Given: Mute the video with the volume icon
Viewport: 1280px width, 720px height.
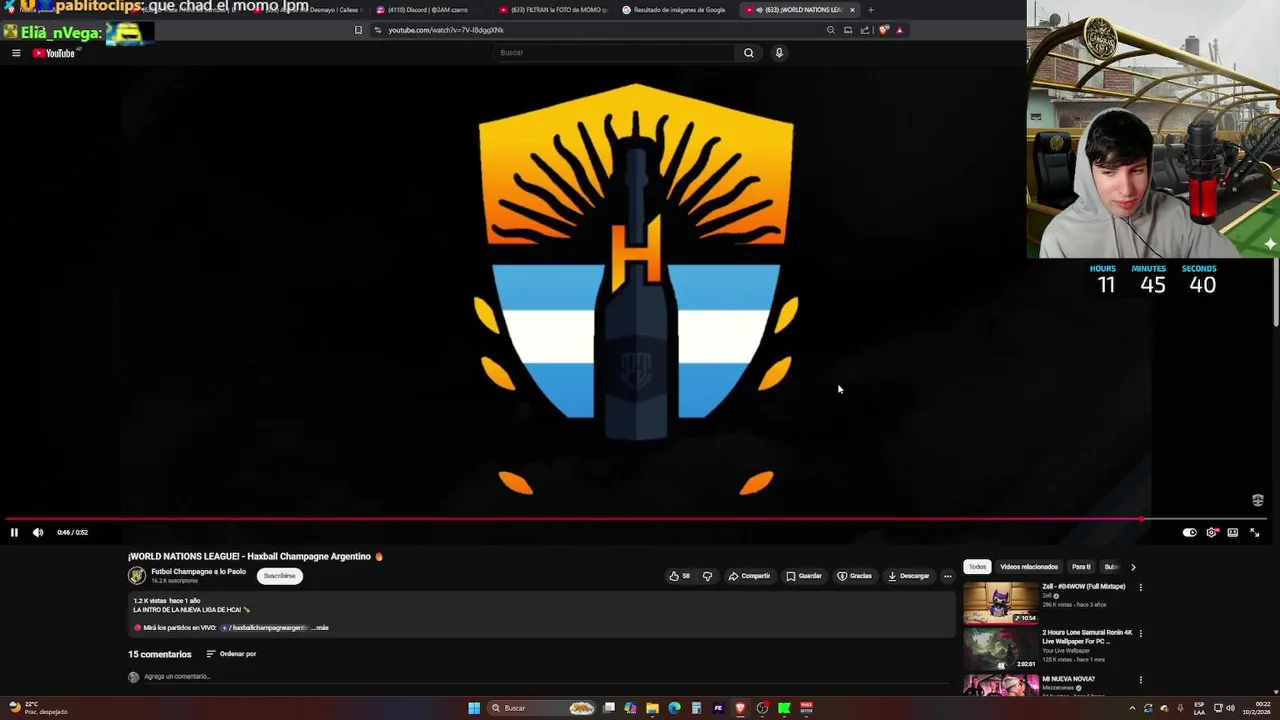Looking at the screenshot, I should click(x=38, y=533).
